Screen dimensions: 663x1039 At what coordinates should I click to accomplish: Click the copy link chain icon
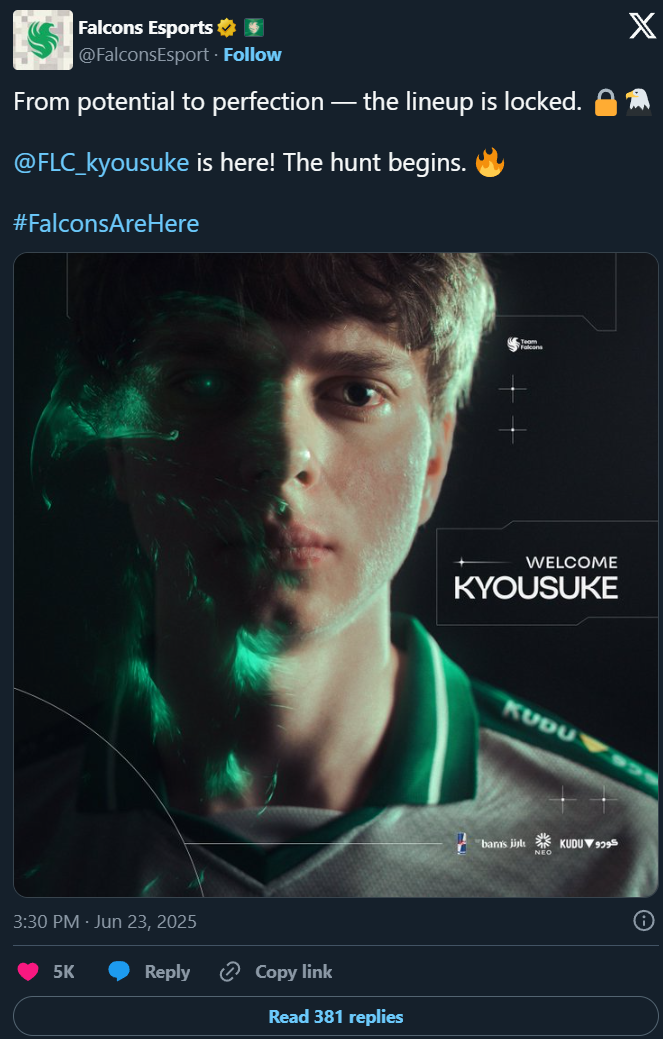(x=230, y=971)
